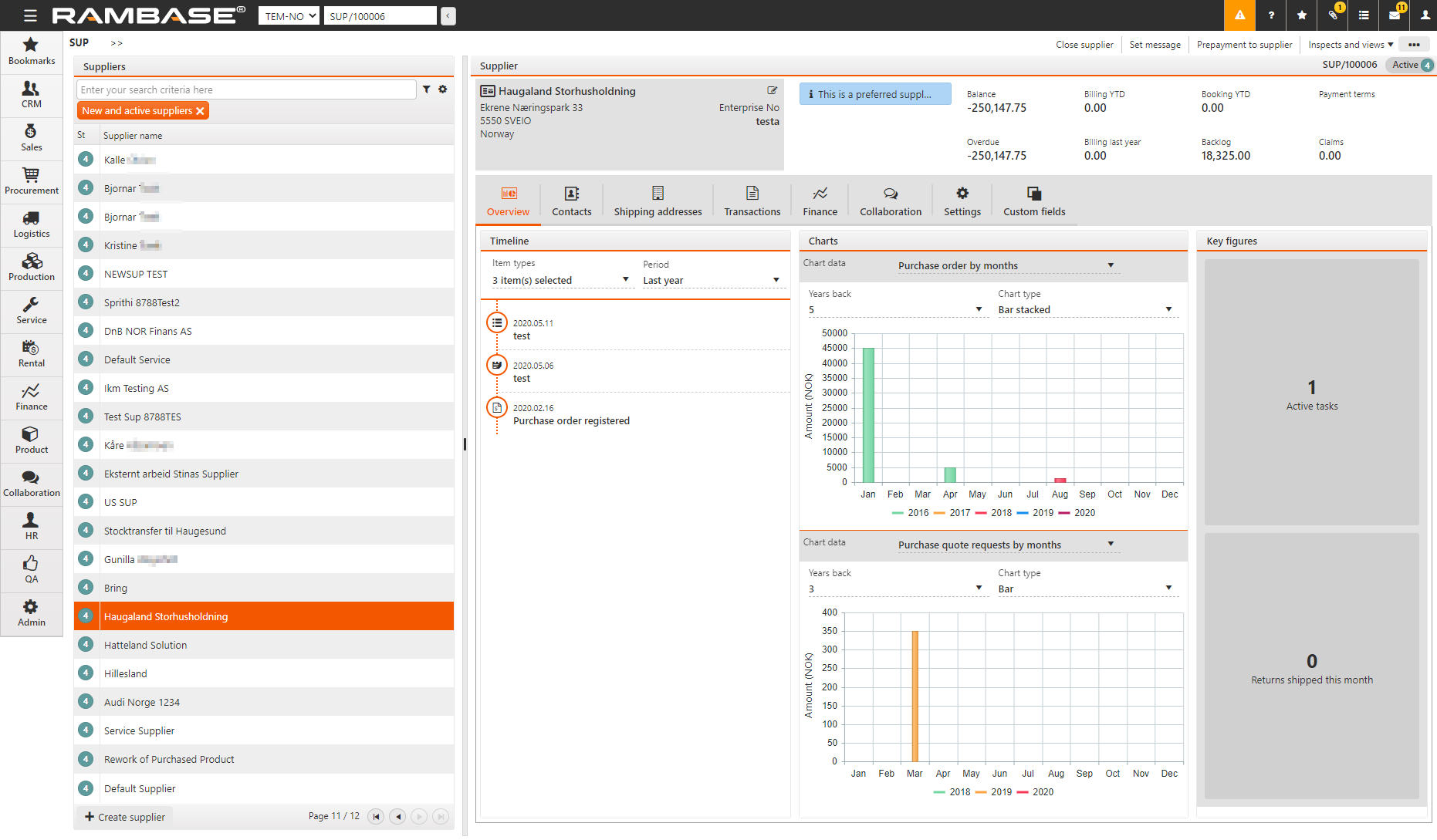The height and width of the screenshot is (840, 1437).
Task: Open the hamburger main menu
Action: [30, 15]
